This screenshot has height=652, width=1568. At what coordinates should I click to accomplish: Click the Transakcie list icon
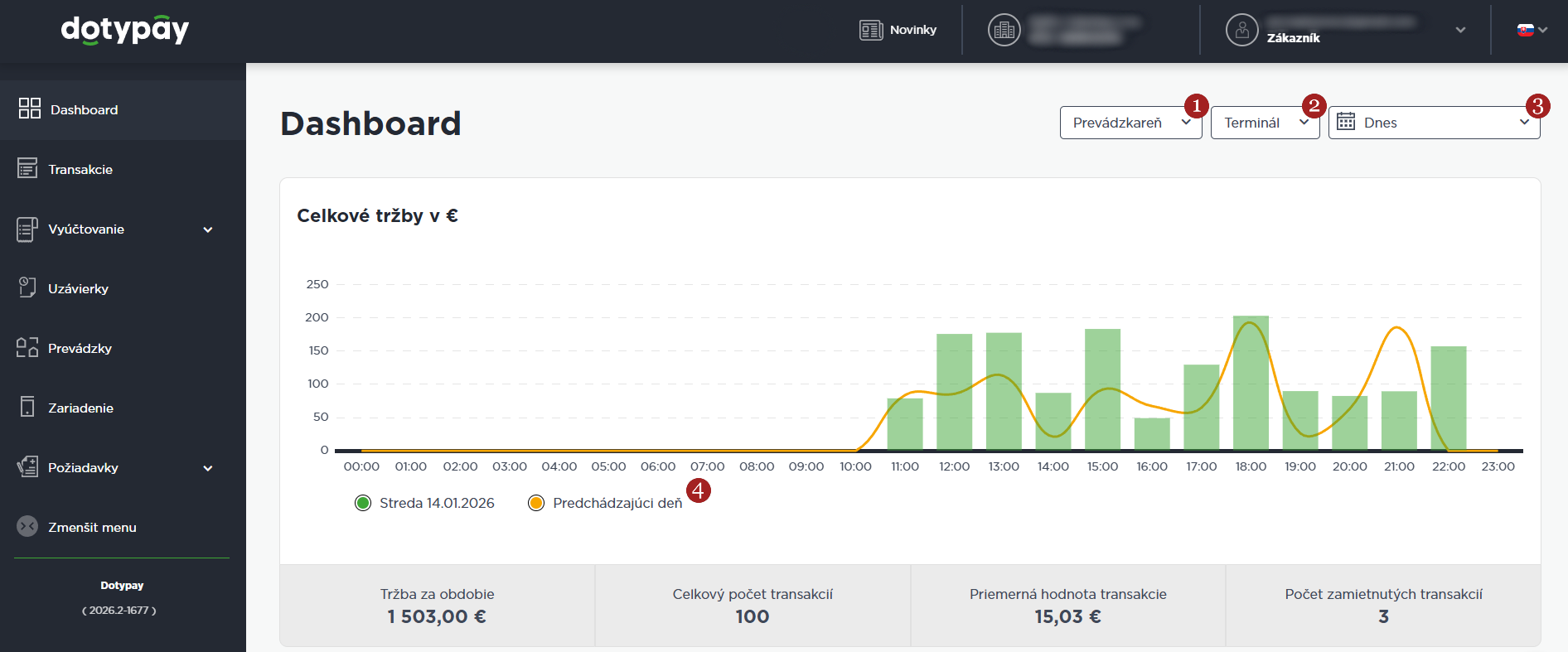coord(27,168)
